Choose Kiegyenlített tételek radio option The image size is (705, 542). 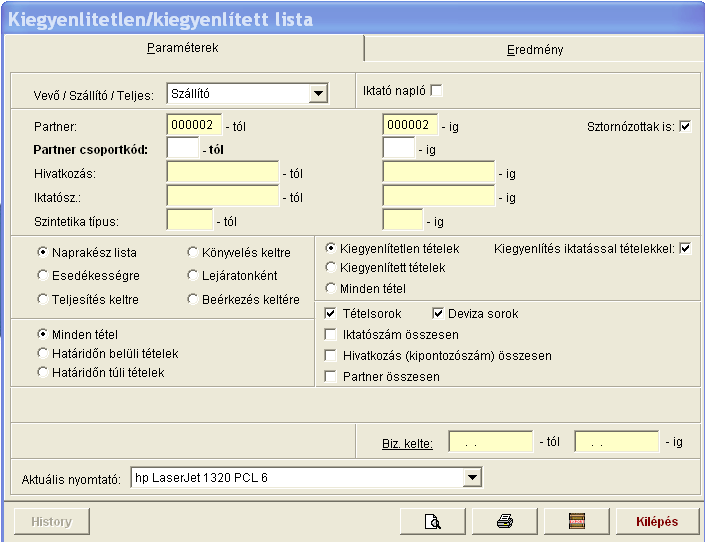tap(330, 268)
